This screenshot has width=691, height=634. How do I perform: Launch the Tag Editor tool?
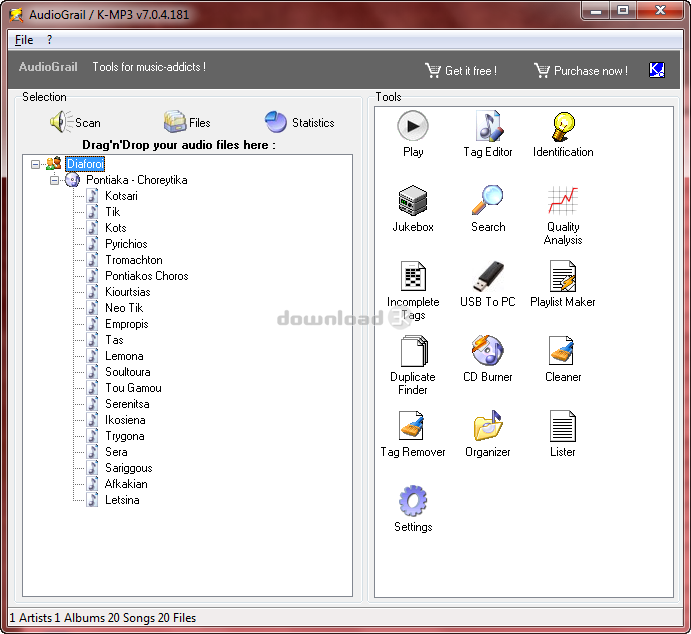pos(488,134)
